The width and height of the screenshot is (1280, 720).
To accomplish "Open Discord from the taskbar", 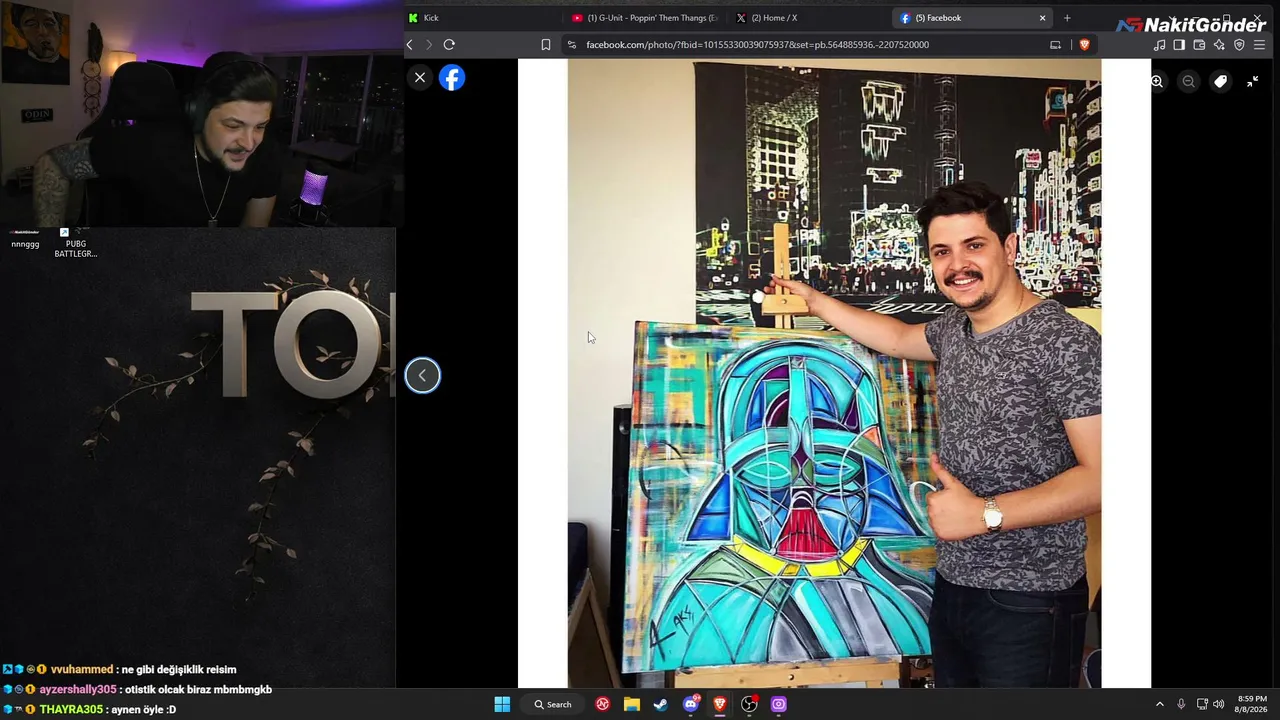I will (x=691, y=704).
